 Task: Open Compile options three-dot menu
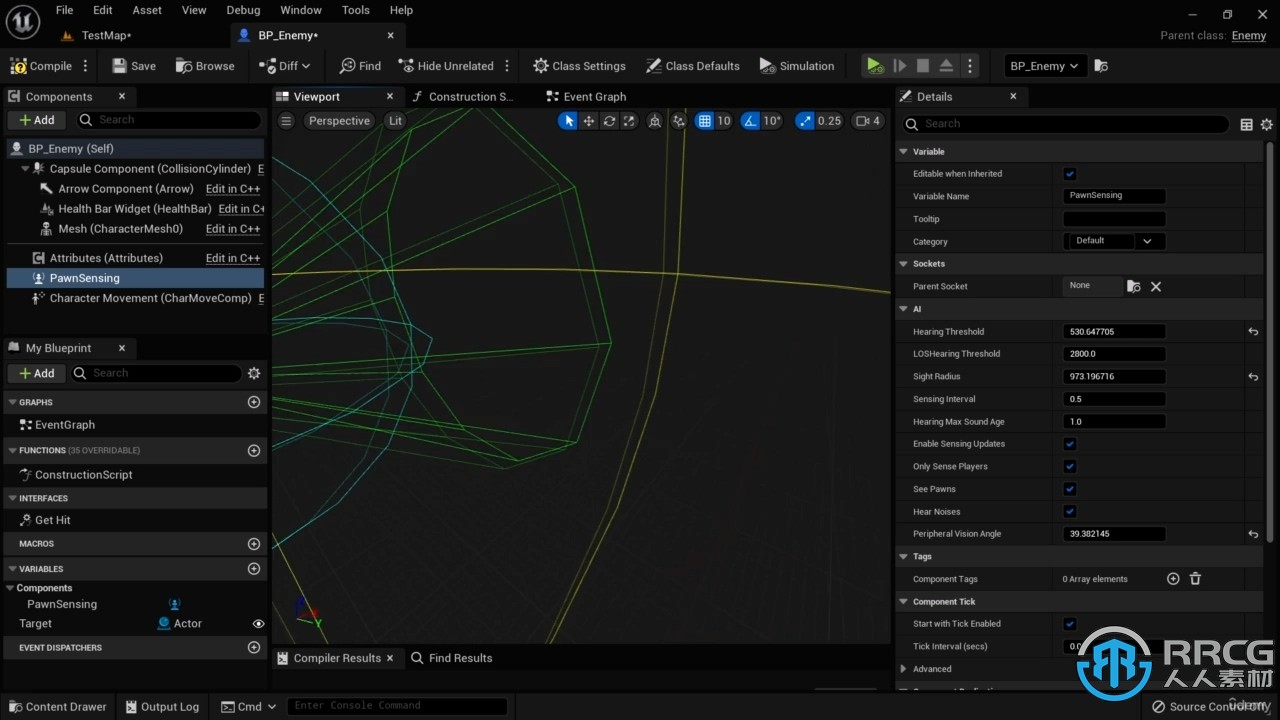[85, 66]
